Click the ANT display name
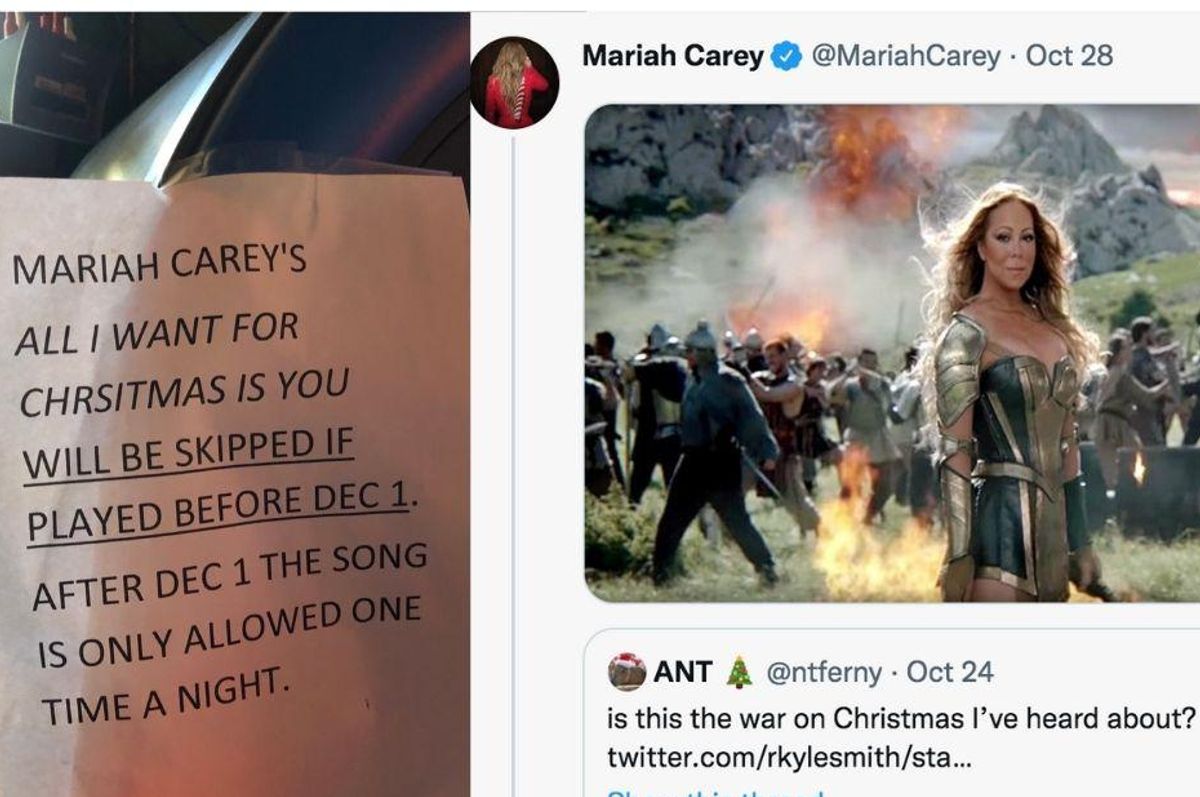The height and width of the screenshot is (797, 1200). pyautogui.click(x=682, y=673)
